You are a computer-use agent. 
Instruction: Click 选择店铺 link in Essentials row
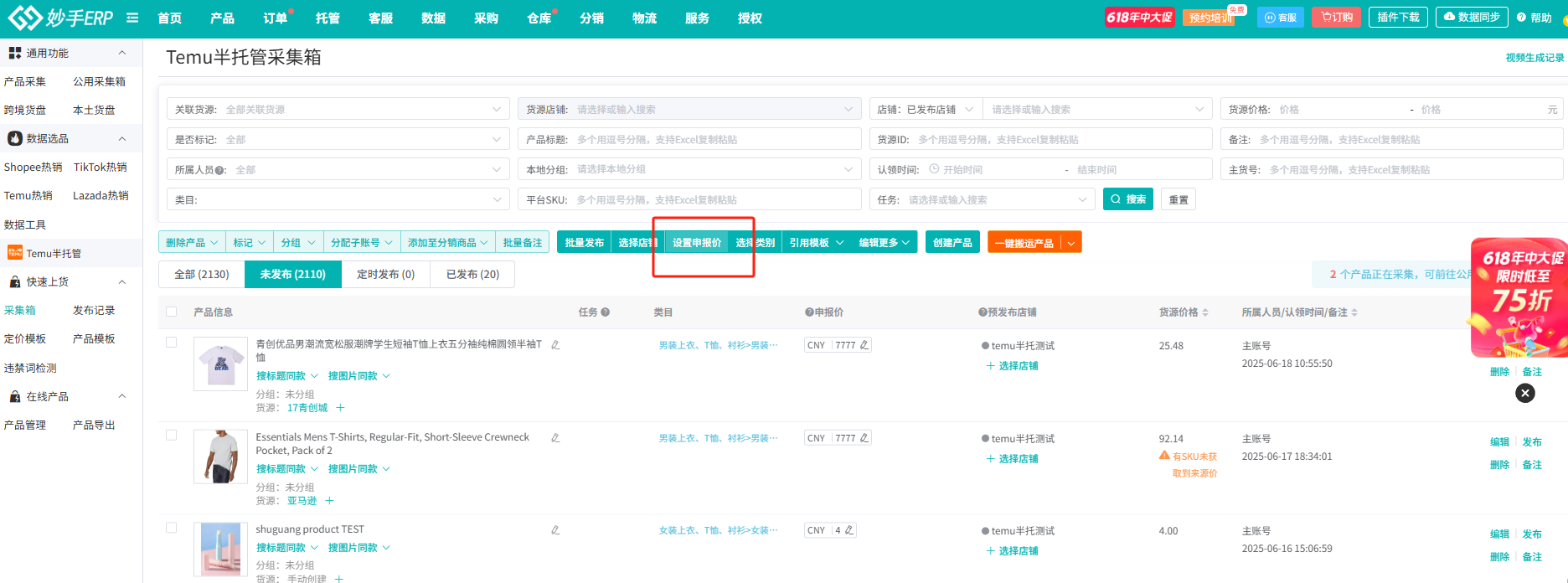(x=1013, y=459)
